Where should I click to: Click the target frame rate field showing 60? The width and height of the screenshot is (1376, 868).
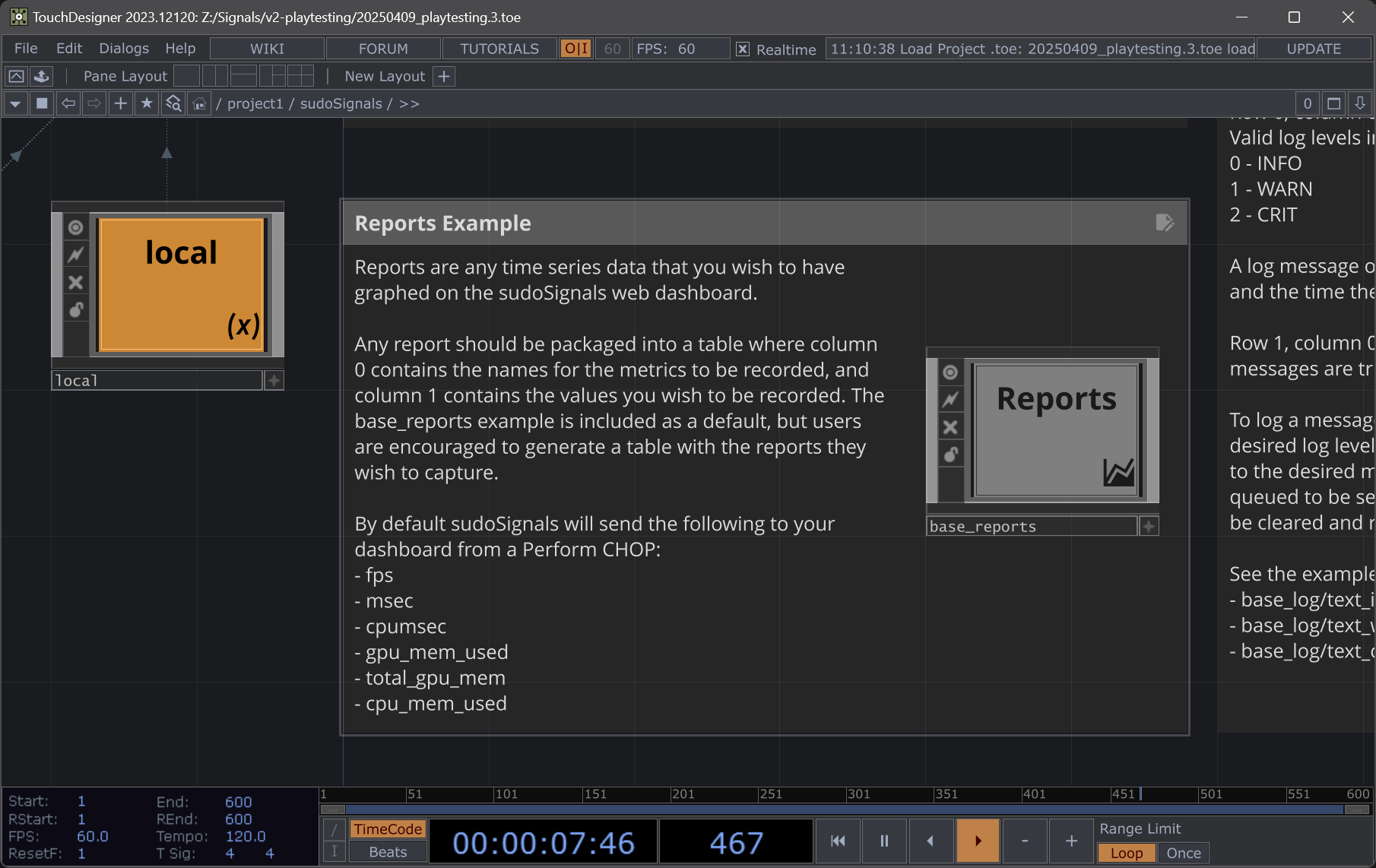tap(613, 49)
